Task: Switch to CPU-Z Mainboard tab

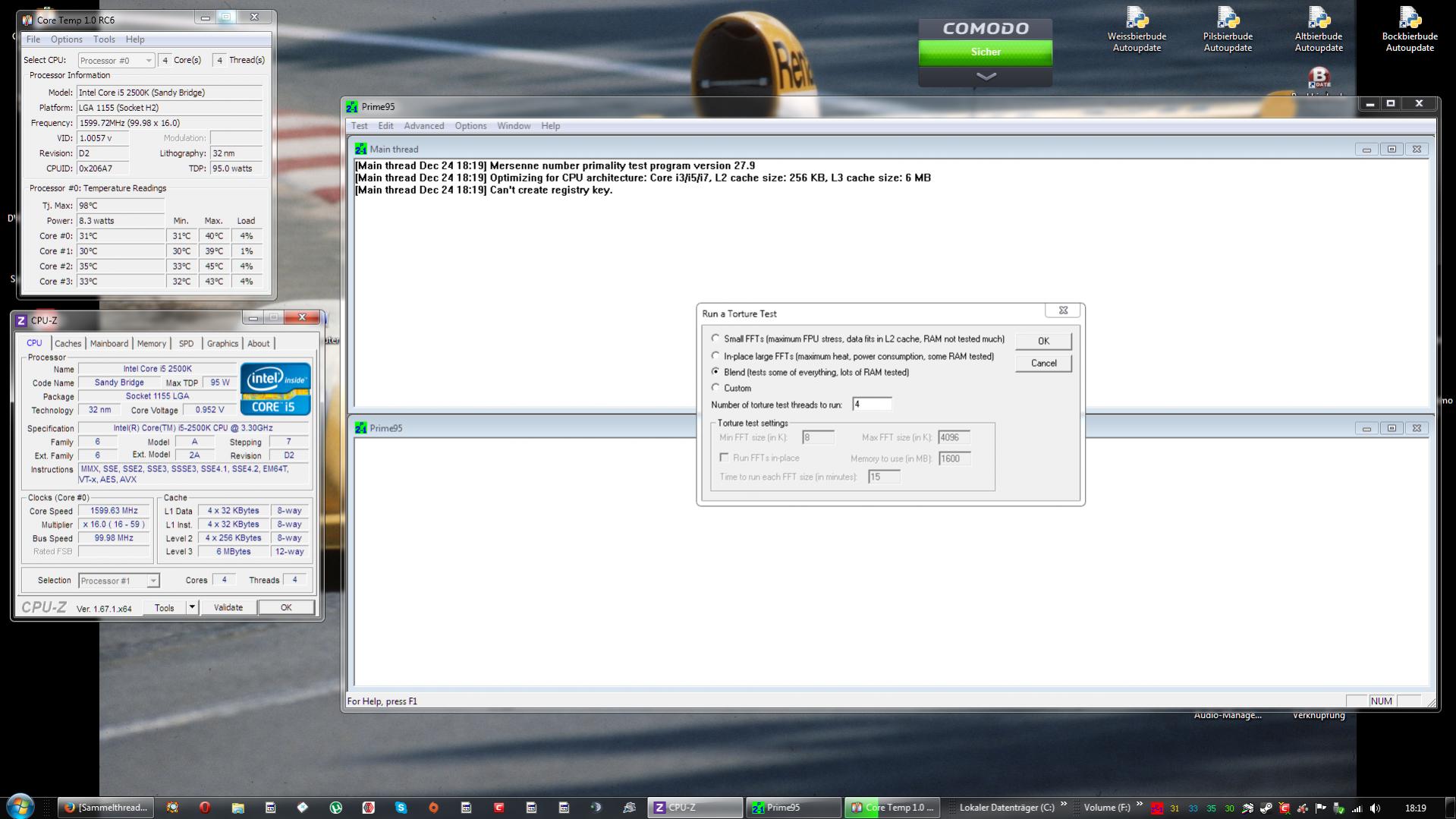Action: 109,344
